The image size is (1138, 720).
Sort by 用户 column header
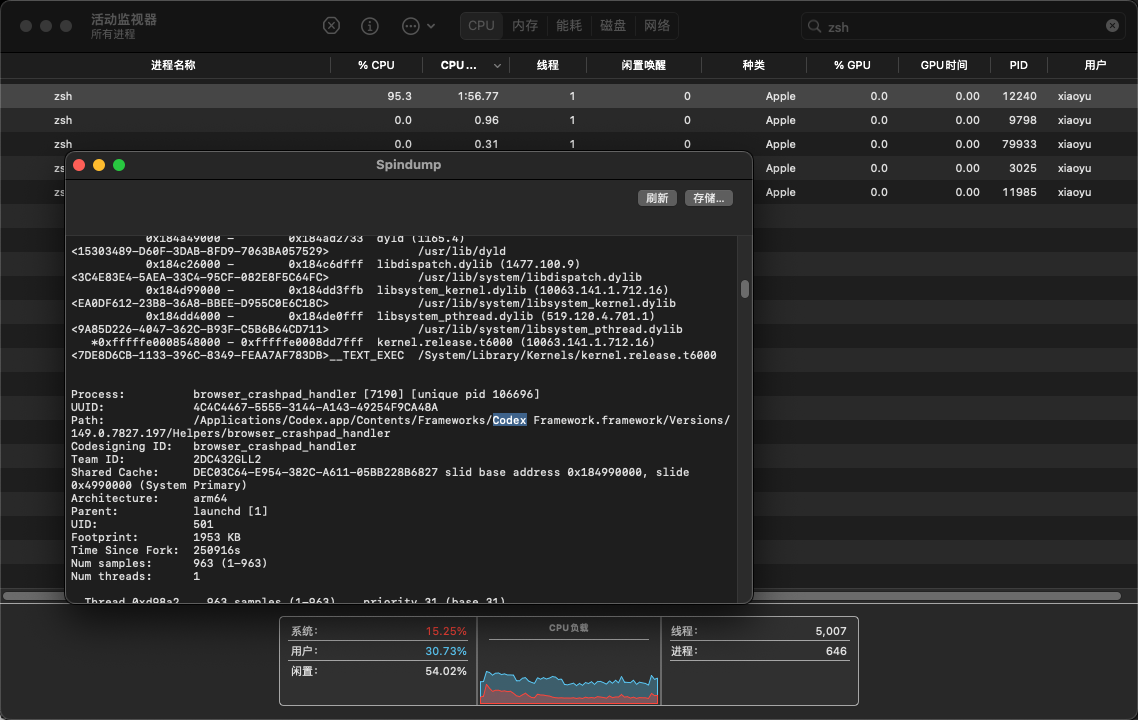[1094, 65]
